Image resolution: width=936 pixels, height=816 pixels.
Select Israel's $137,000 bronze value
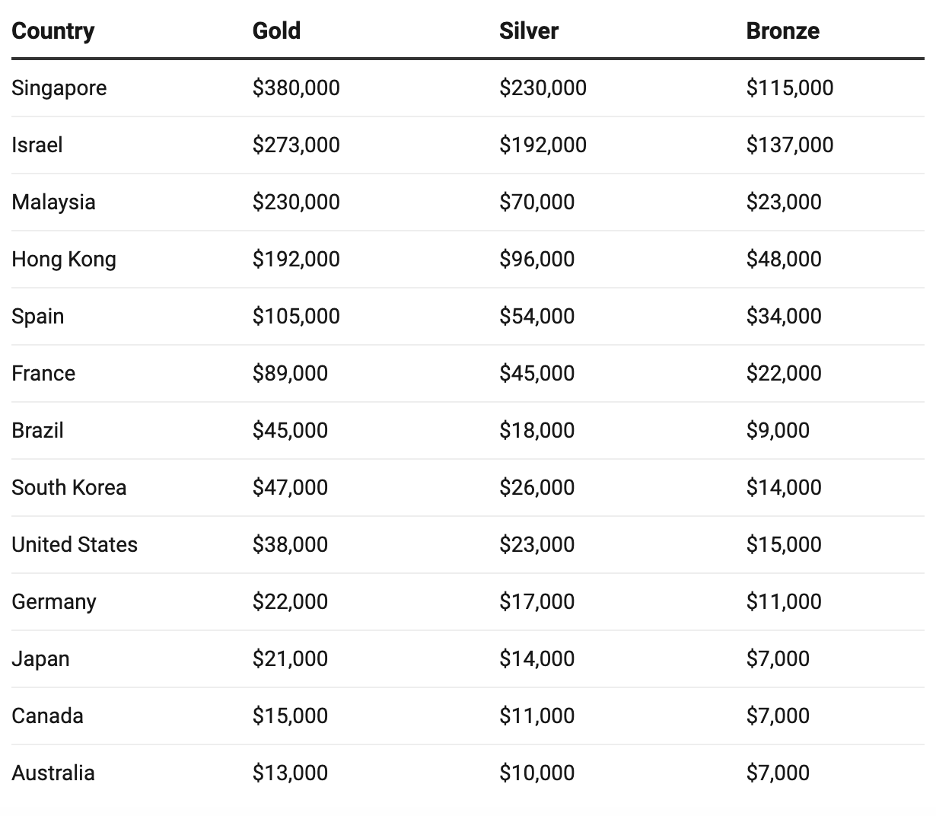click(x=789, y=145)
